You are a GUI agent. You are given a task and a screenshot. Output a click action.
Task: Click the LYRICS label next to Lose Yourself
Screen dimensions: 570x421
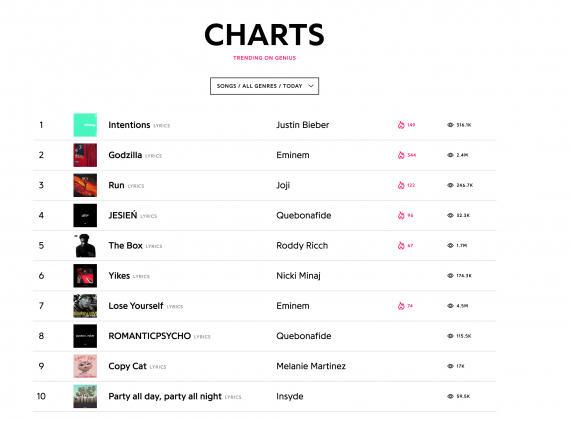[x=175, y=307]
